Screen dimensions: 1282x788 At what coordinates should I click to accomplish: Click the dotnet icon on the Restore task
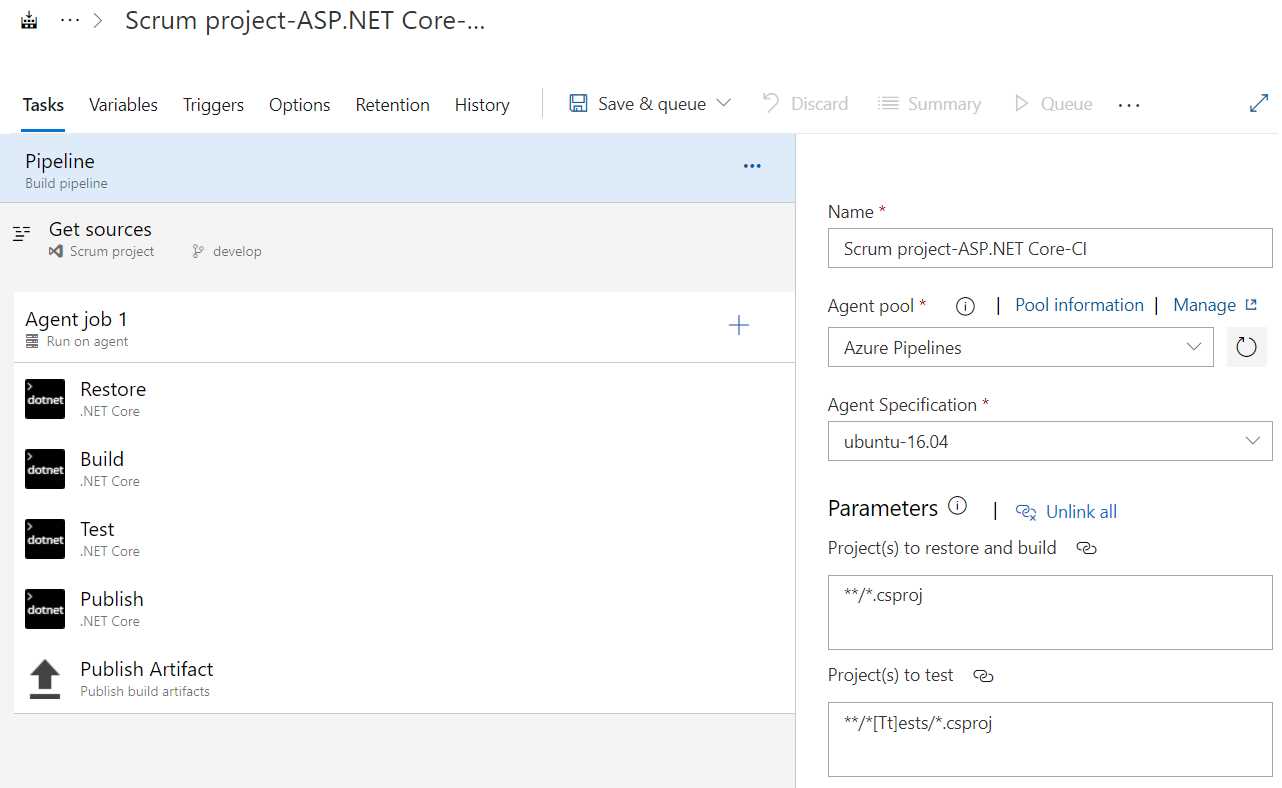pos(44,398)
